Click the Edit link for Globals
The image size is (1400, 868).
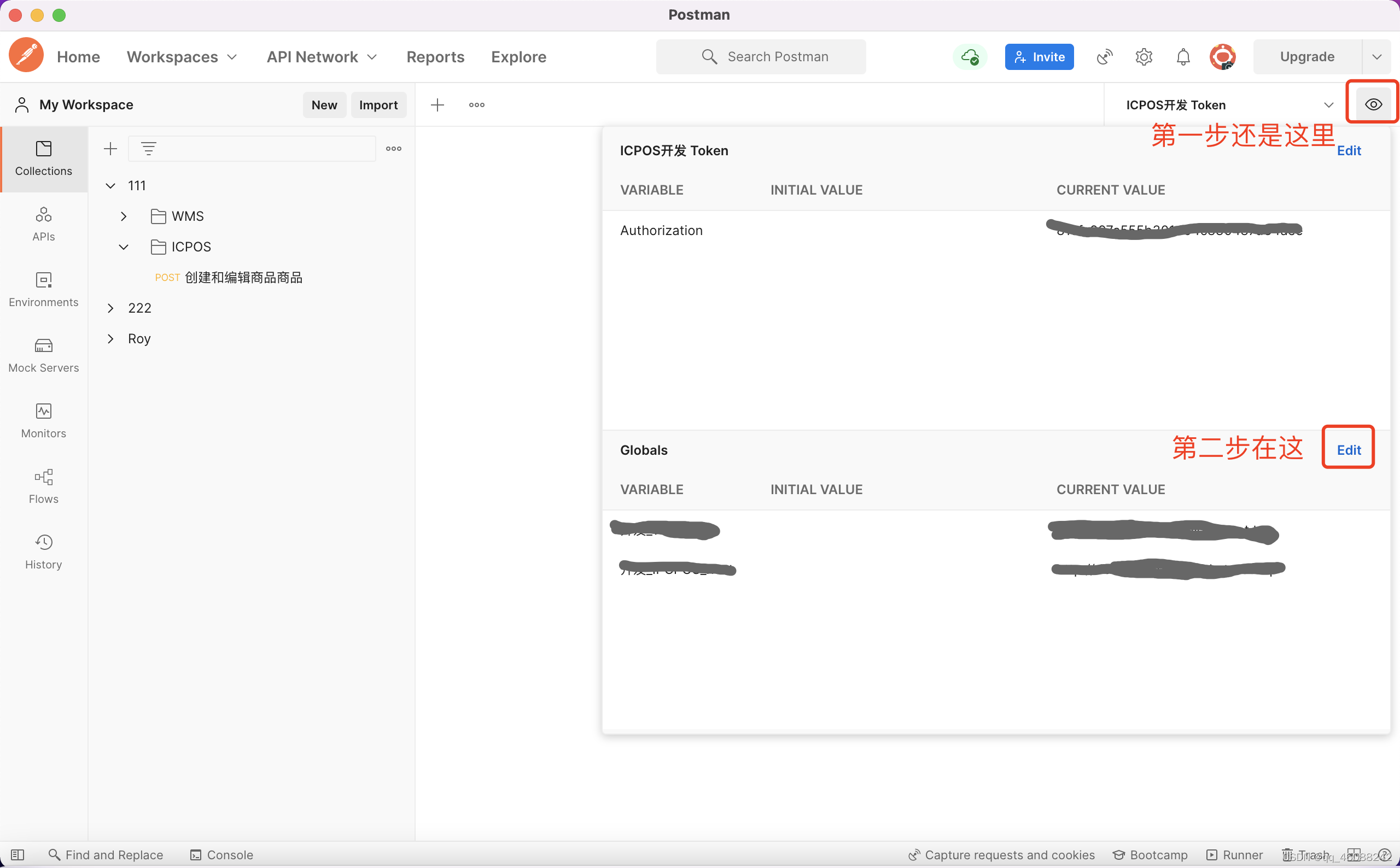(1348, 450)
